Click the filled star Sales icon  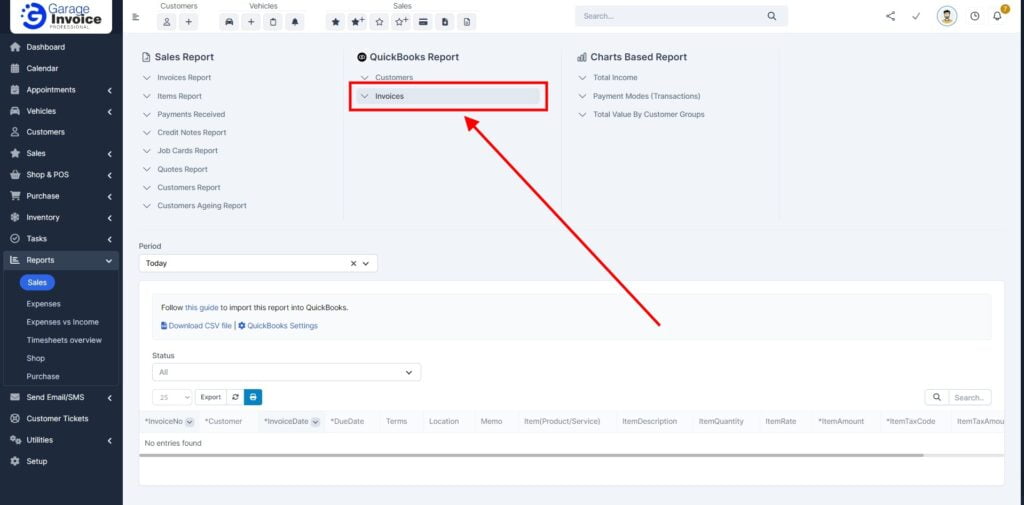[336, 22]
